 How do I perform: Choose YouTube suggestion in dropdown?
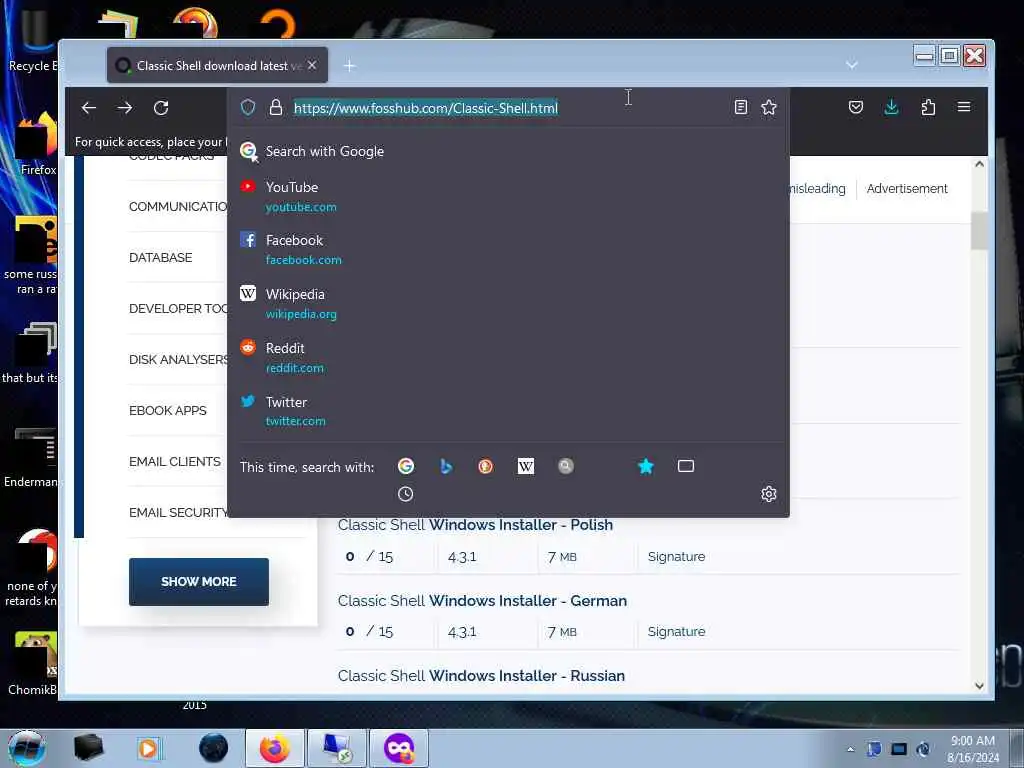(x=508, y=197)
